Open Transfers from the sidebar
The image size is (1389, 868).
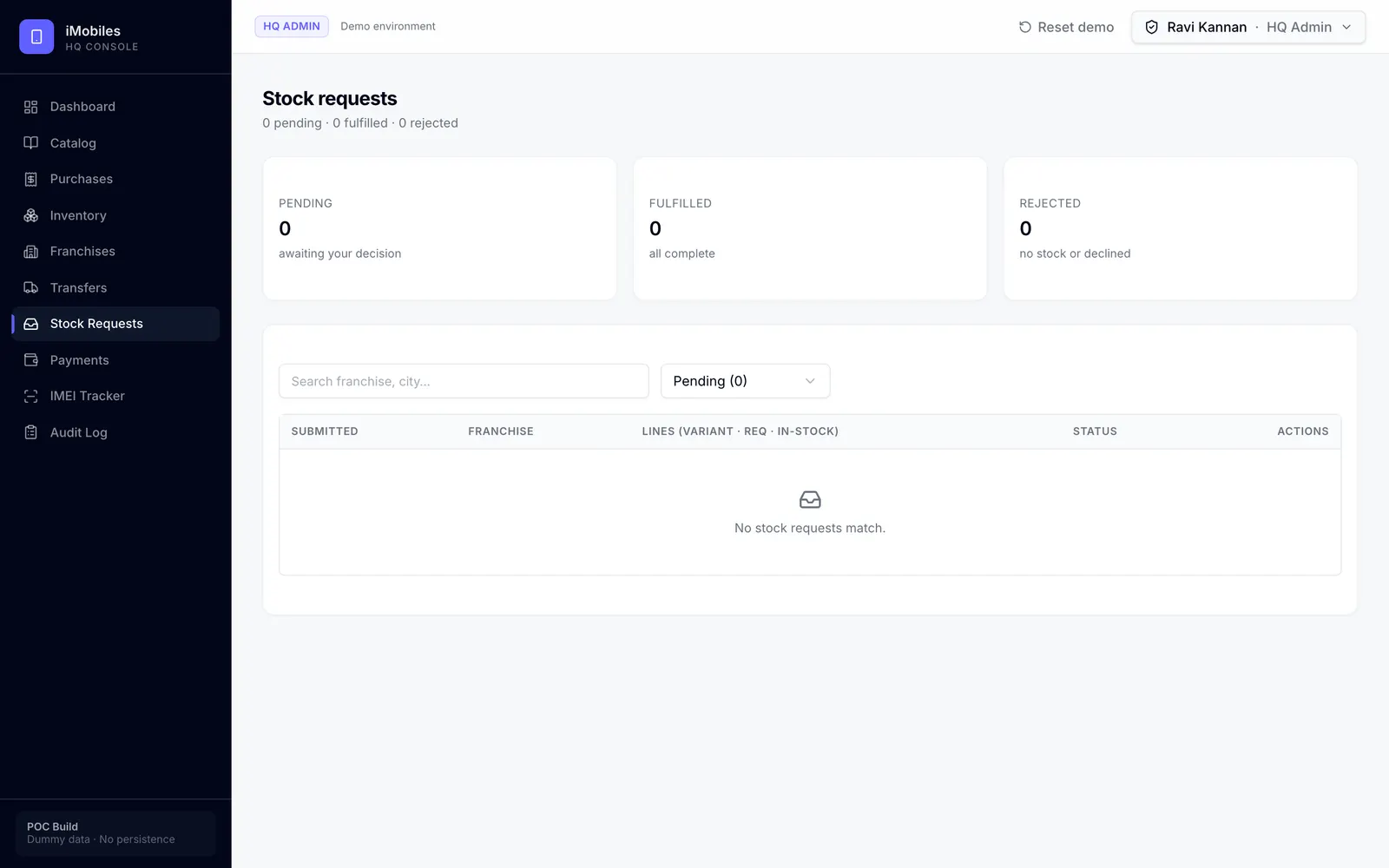(115, 287)
